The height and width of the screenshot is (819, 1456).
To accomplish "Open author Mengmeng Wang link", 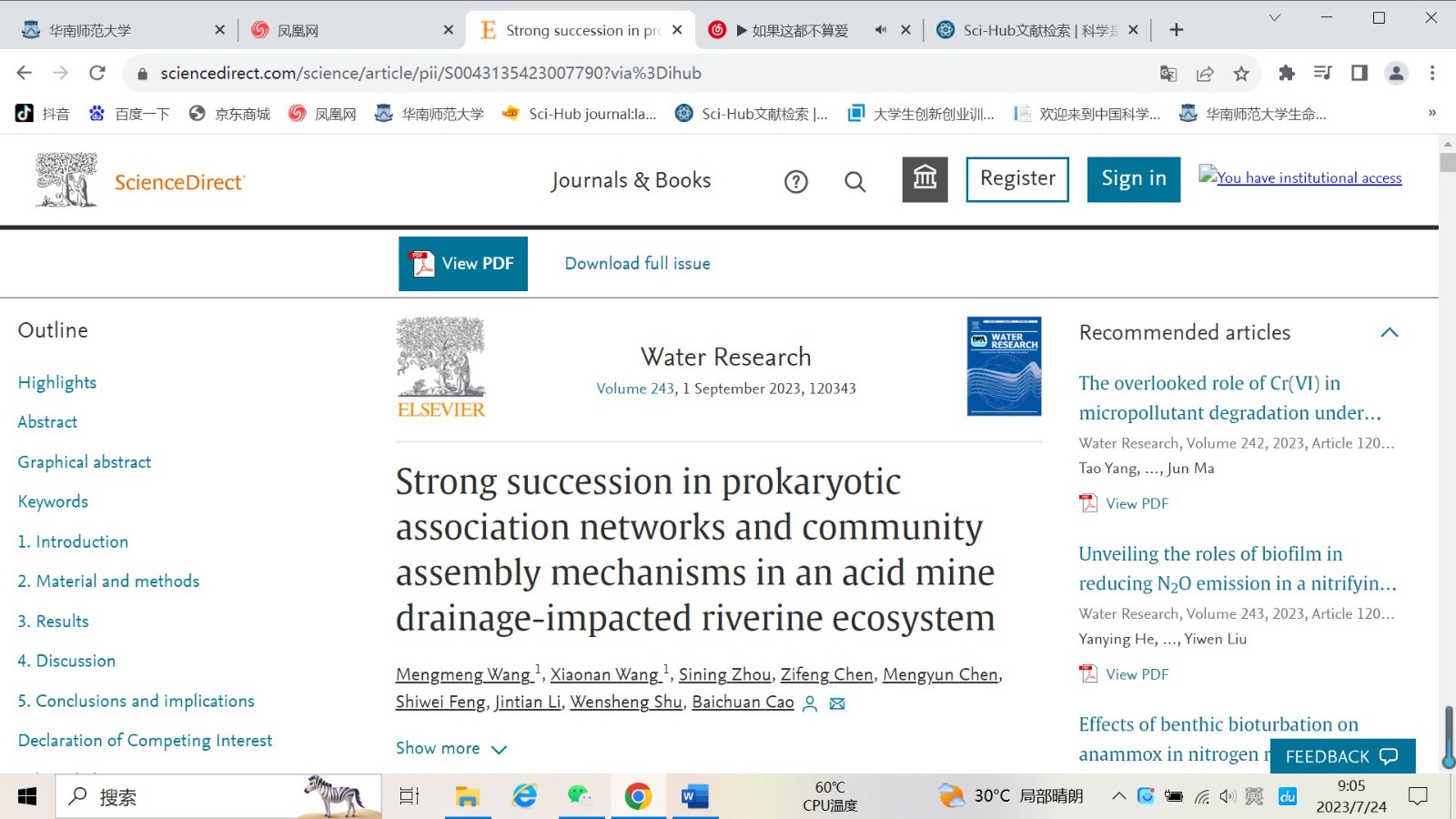I will [464, 674].
